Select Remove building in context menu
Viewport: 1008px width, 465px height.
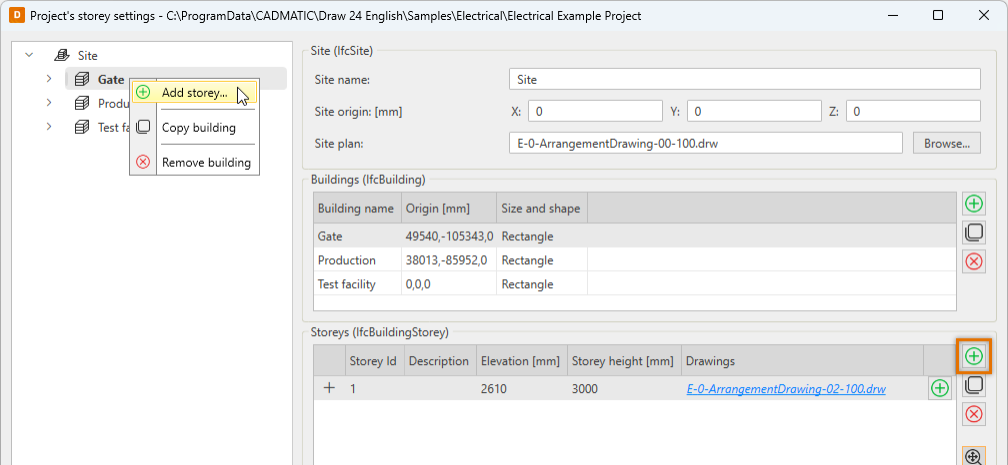(x=205, y=162)
